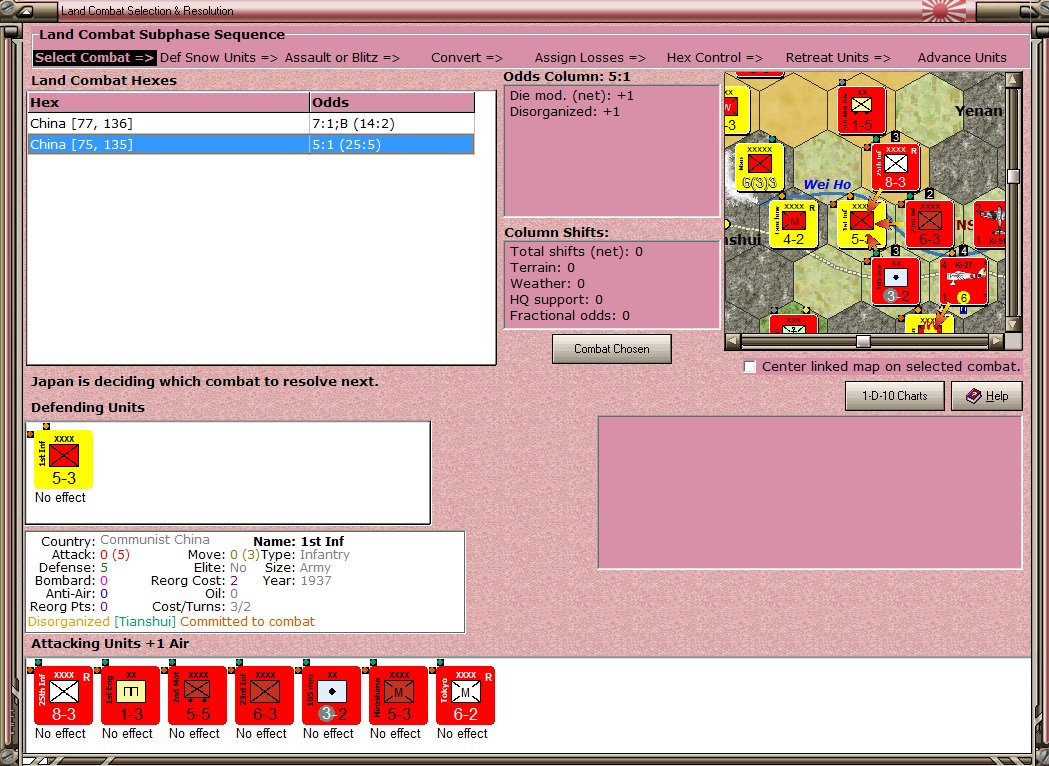
Task: Click the Hex column header
Action: click(x=169, y=102)
